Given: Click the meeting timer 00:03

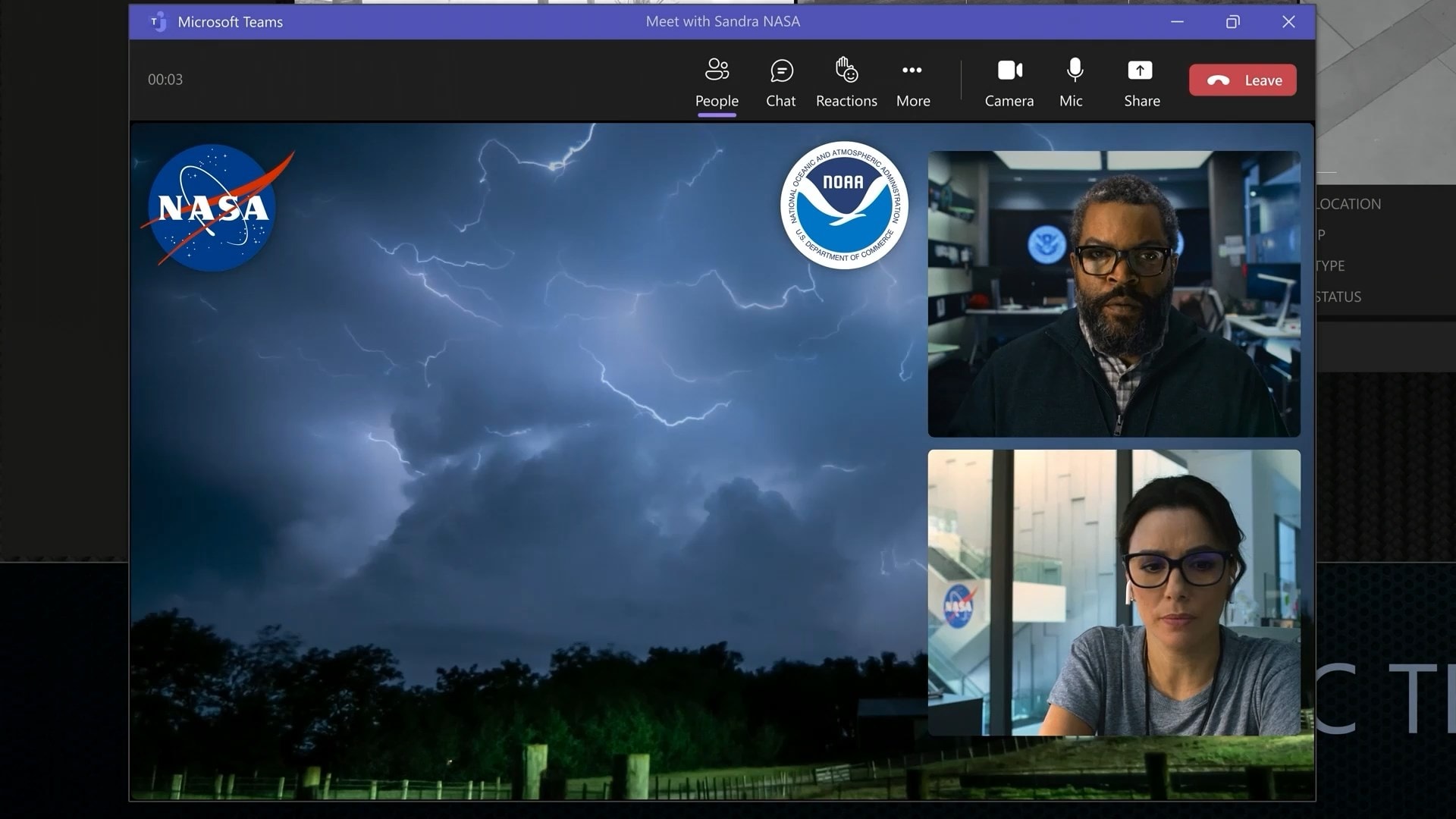Looking at the screenshot, I should click(165, 80).
